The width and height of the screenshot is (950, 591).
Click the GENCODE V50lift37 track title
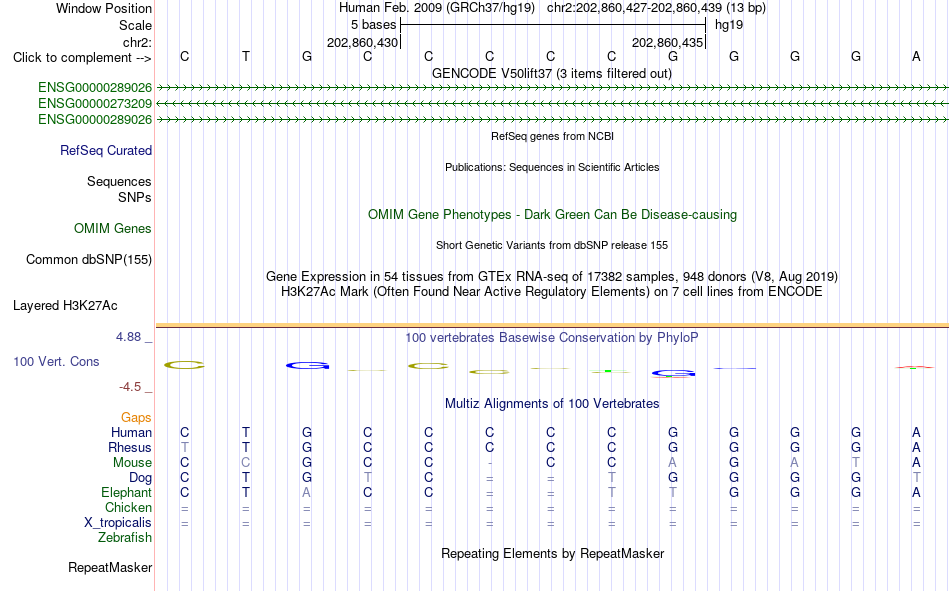[x=552, y=73]
